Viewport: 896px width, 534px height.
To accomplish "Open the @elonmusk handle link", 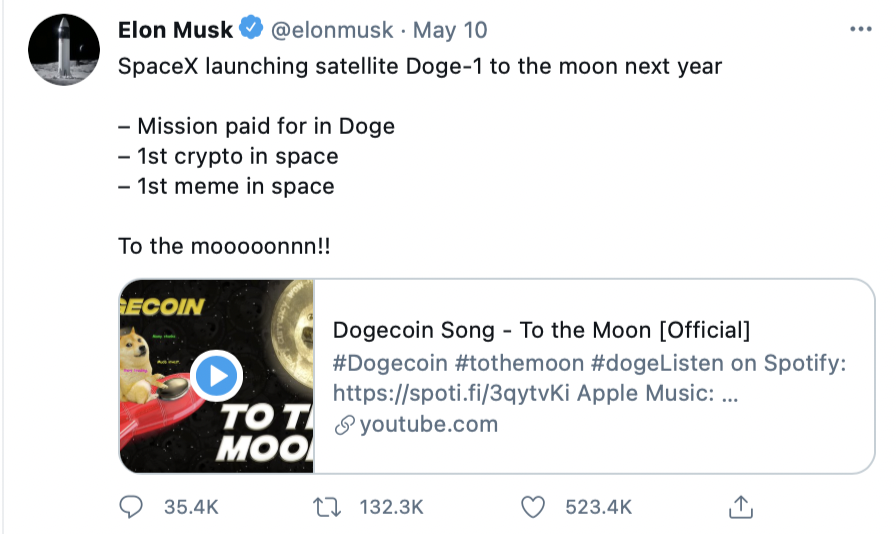I will click(x=330, y=30).
